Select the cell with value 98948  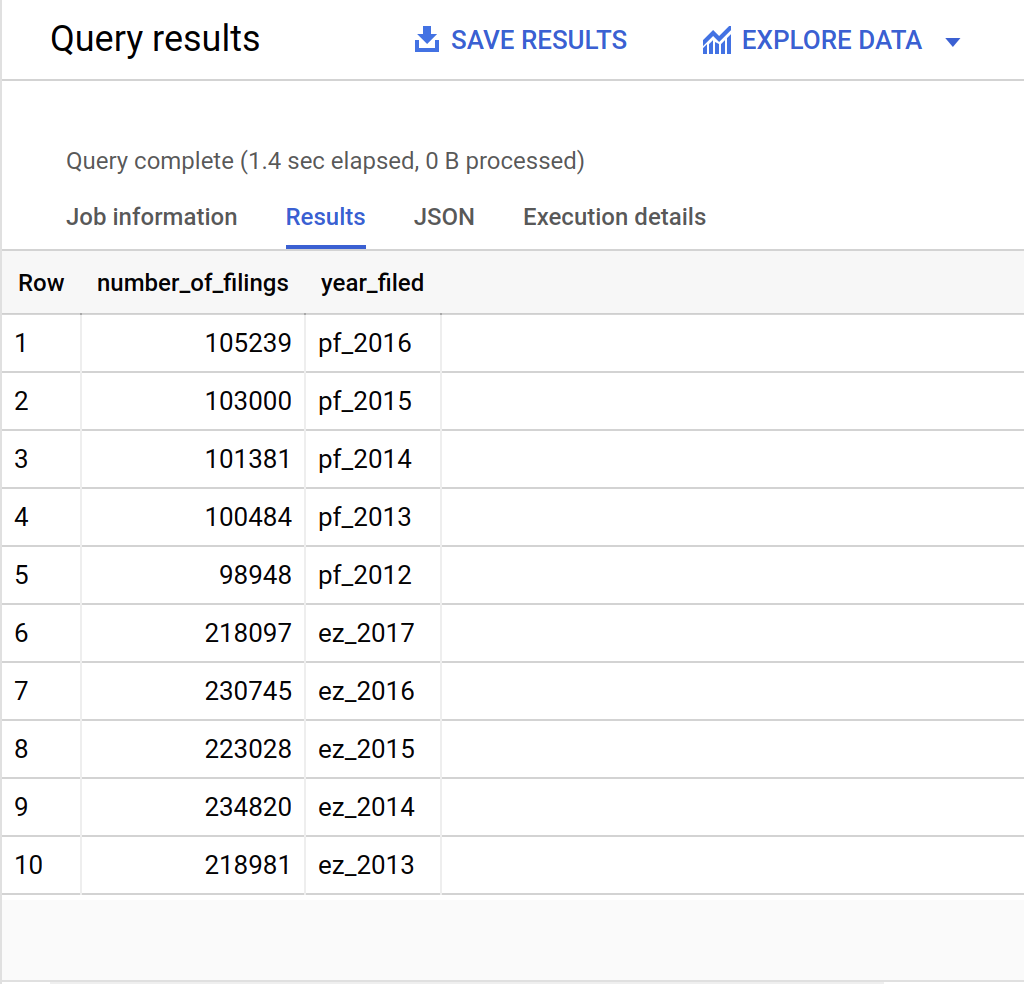coord(193,575)
